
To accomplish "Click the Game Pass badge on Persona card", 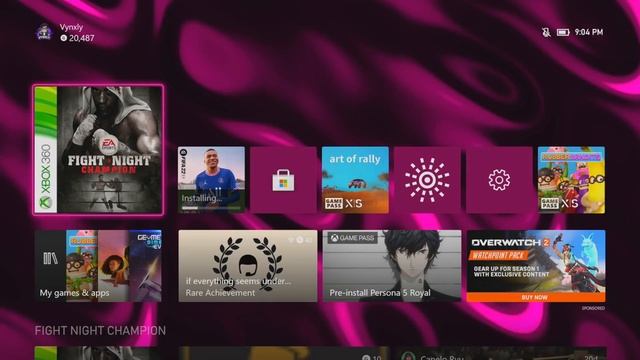I will point(352,238).
